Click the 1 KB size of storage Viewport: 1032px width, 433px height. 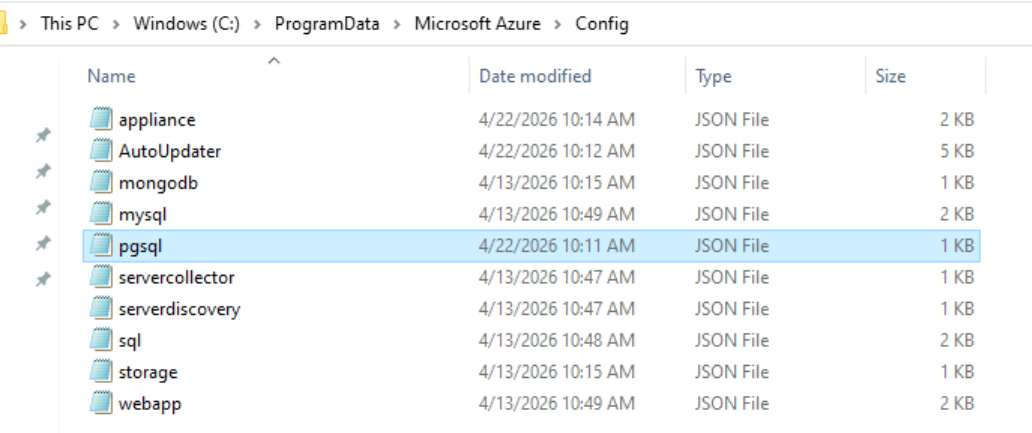(x=957, y=372)
